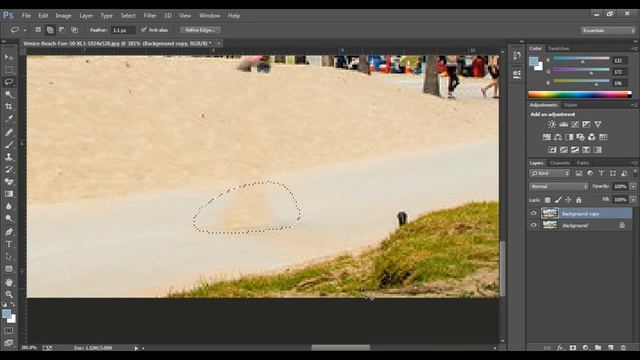The width and height of the screenshot is (640, 360).
Task: Select the Eraser tool
Action: (9, 182)
